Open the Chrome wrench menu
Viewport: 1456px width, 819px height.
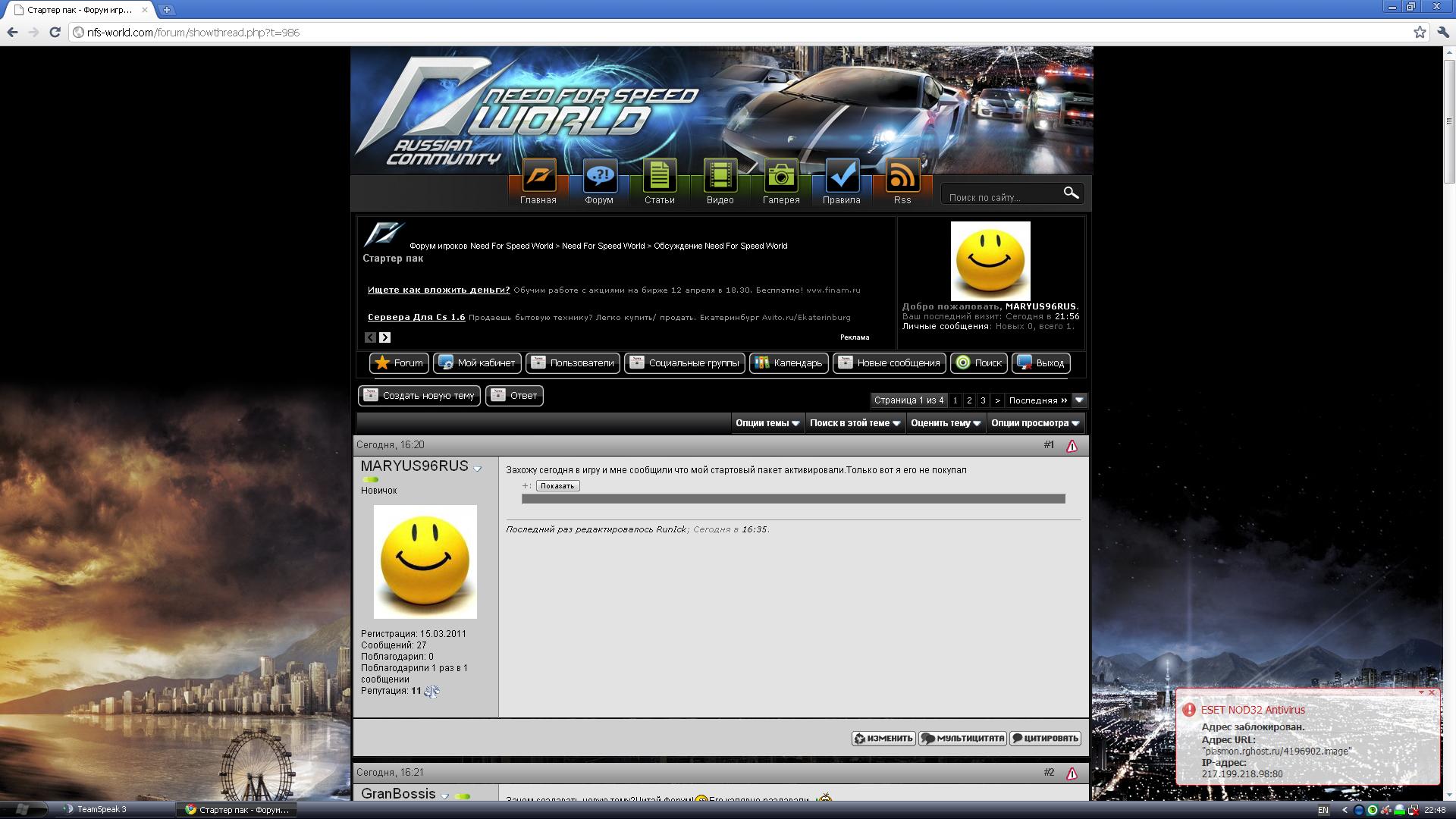coord(1442,32)
